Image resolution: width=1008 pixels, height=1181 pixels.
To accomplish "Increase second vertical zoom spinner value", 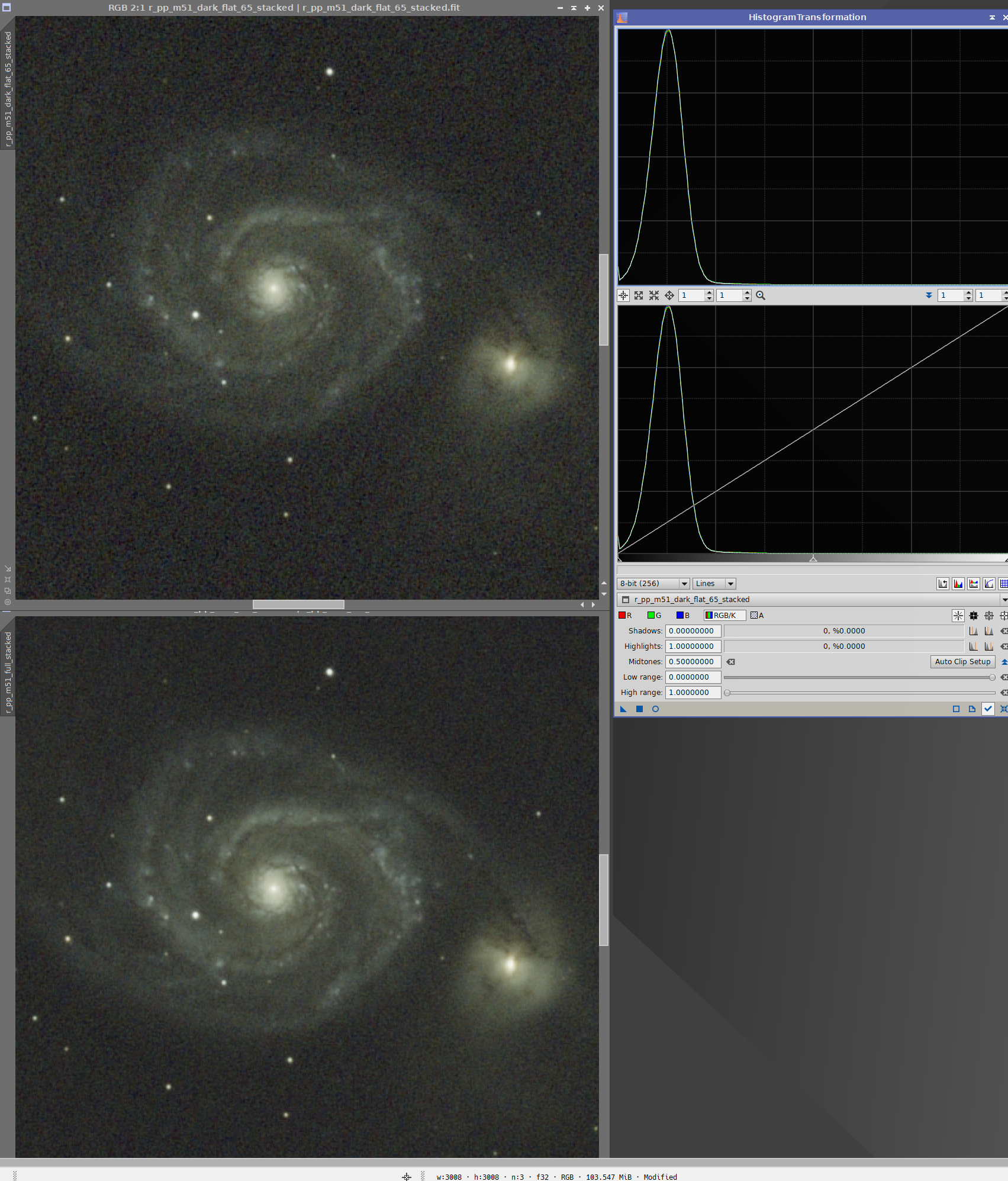I will click(x=747, y=292).
